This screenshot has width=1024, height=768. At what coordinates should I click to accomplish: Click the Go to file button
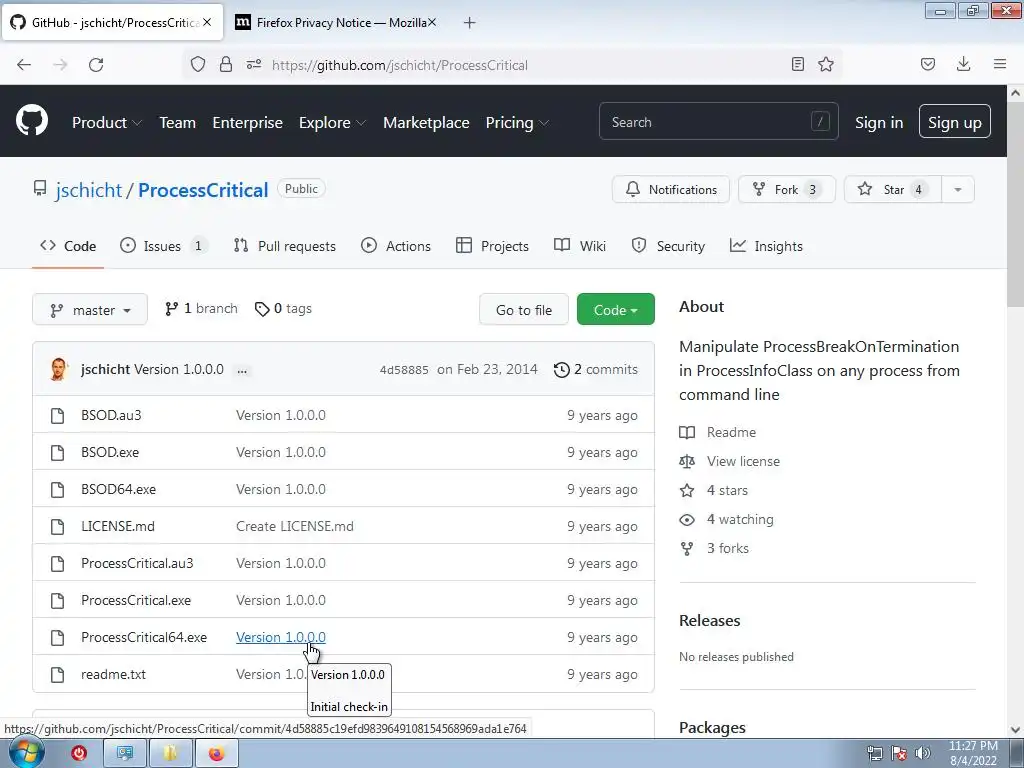point(524,310)
